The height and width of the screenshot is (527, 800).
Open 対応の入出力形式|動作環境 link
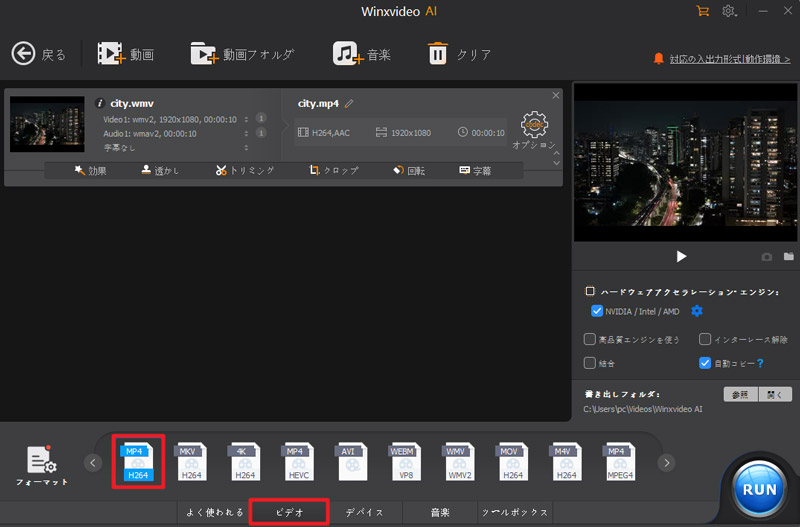tap(730, 59)
